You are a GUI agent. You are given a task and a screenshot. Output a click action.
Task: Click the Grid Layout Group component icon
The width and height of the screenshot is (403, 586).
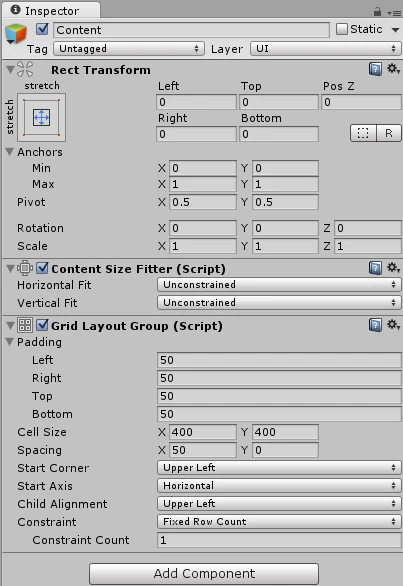pos(25,325)
